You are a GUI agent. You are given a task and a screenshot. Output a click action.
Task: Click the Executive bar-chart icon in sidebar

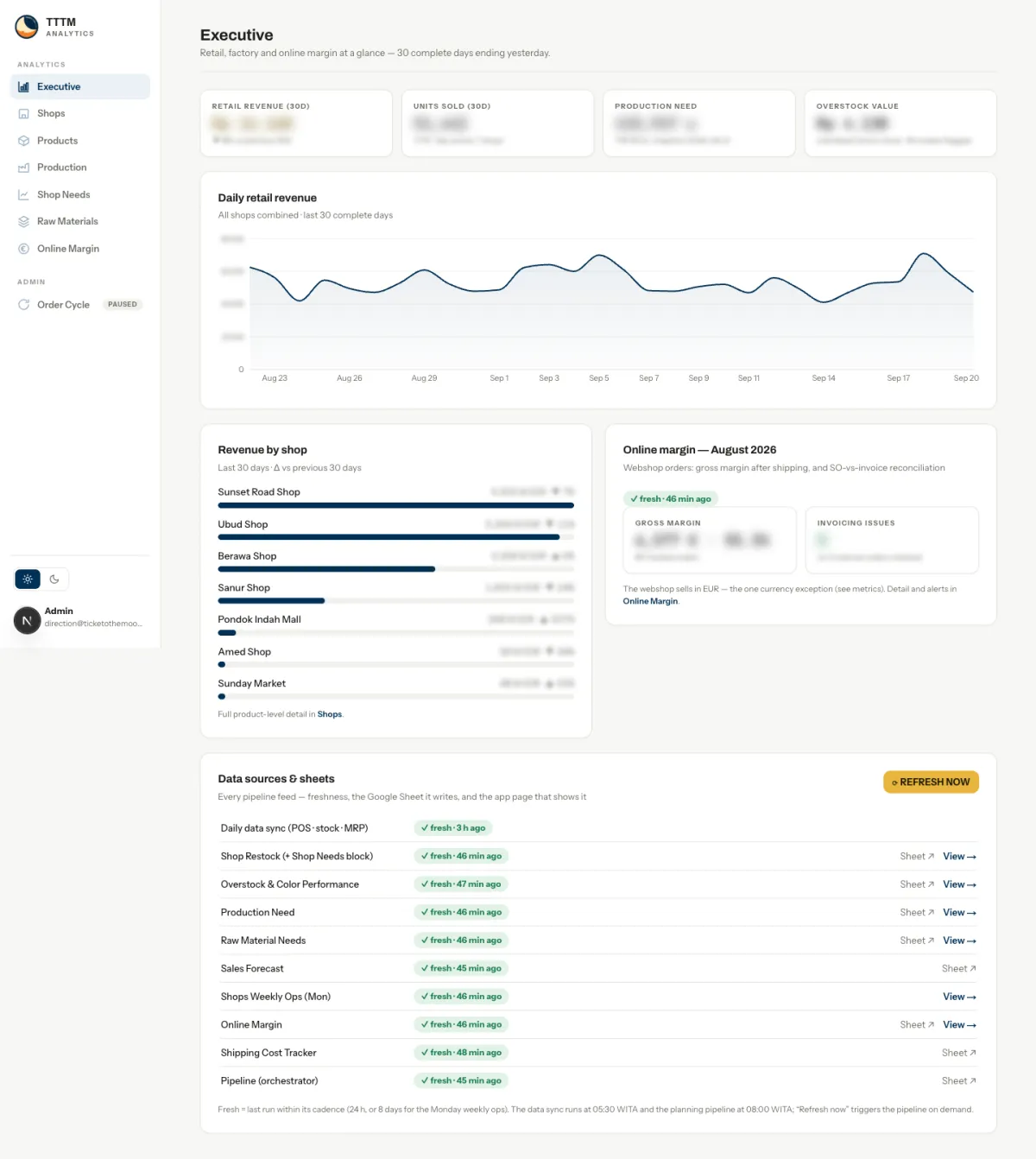pyautogui.click(x=24, y=86)
